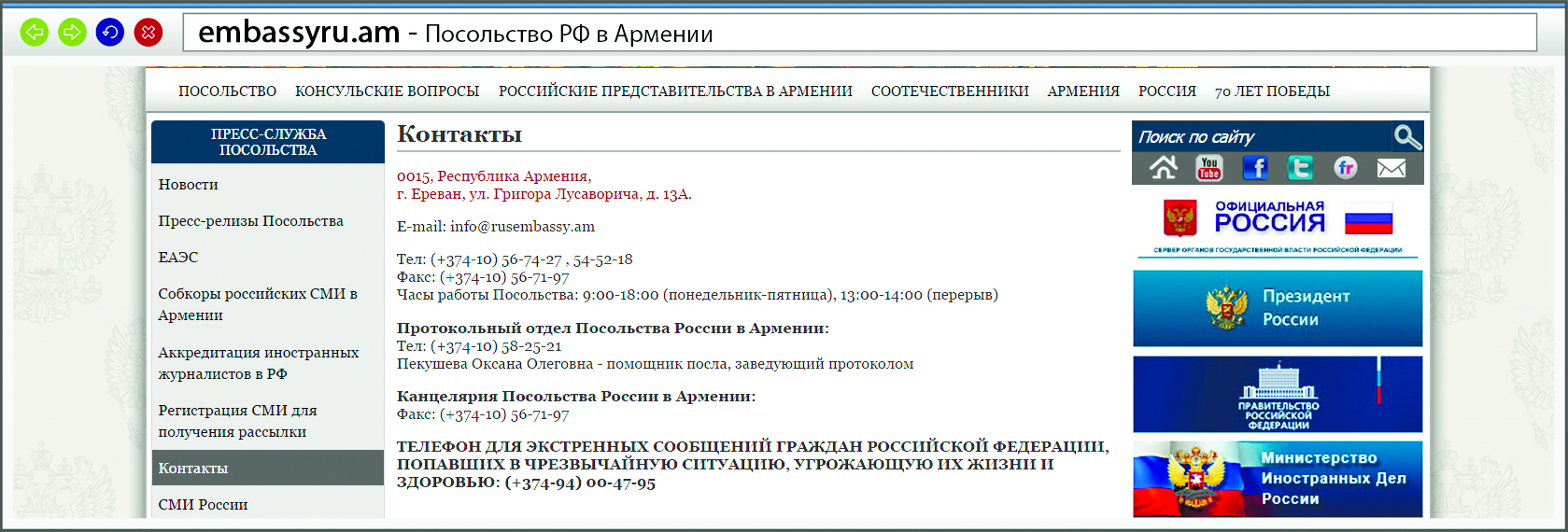Click Правительство Российской Федерации banner
The height and width of the screenshot is (532, 1568).
coord(1278,394)
